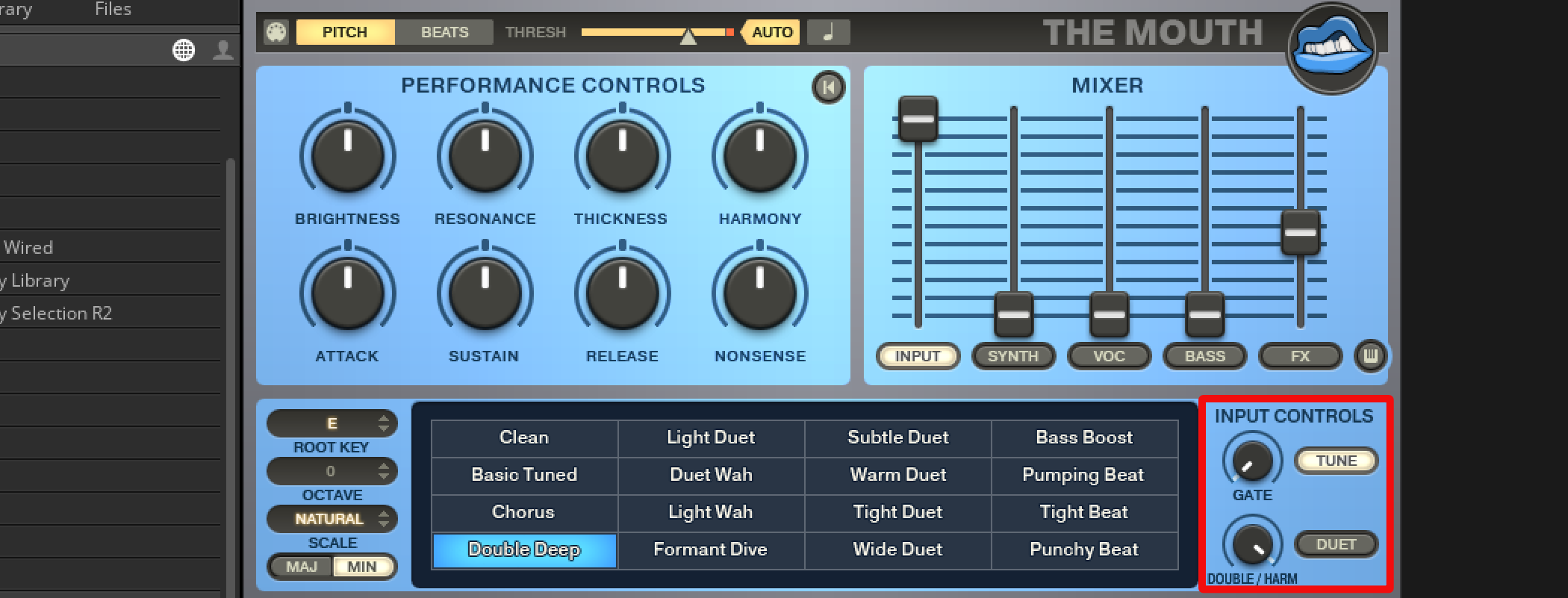This screenshot has height=598, width=1568.
Task: Click the reset performance controls icon
Action: click(828, 87)
